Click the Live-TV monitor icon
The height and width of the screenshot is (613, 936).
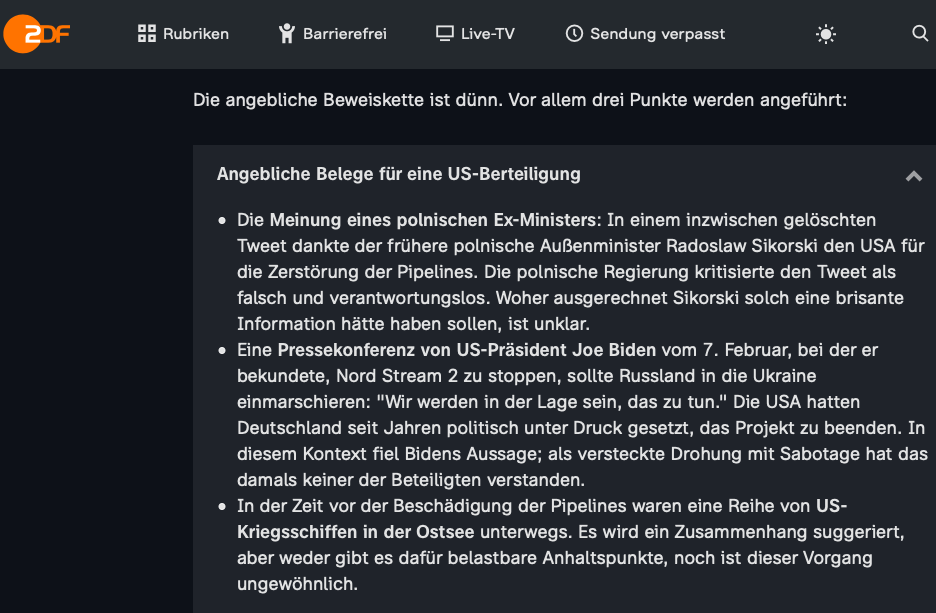(445, 33)
